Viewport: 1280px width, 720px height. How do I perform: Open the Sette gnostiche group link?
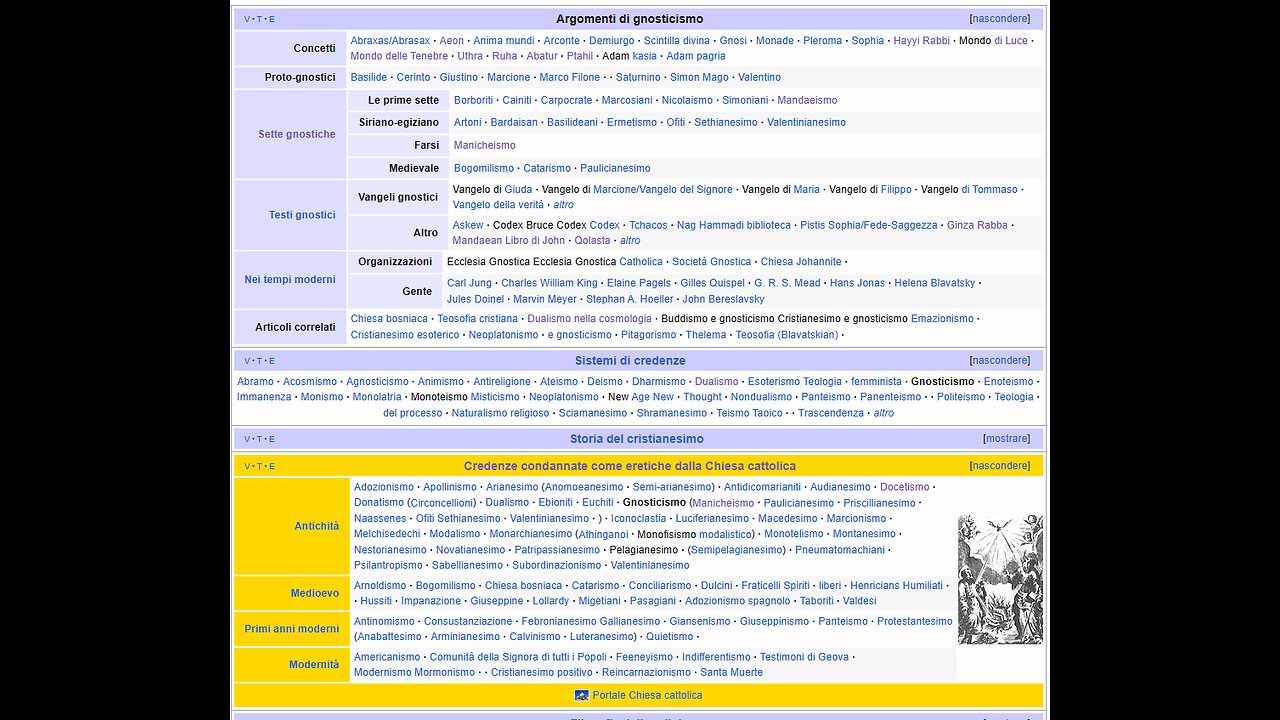tap(297, 134)
